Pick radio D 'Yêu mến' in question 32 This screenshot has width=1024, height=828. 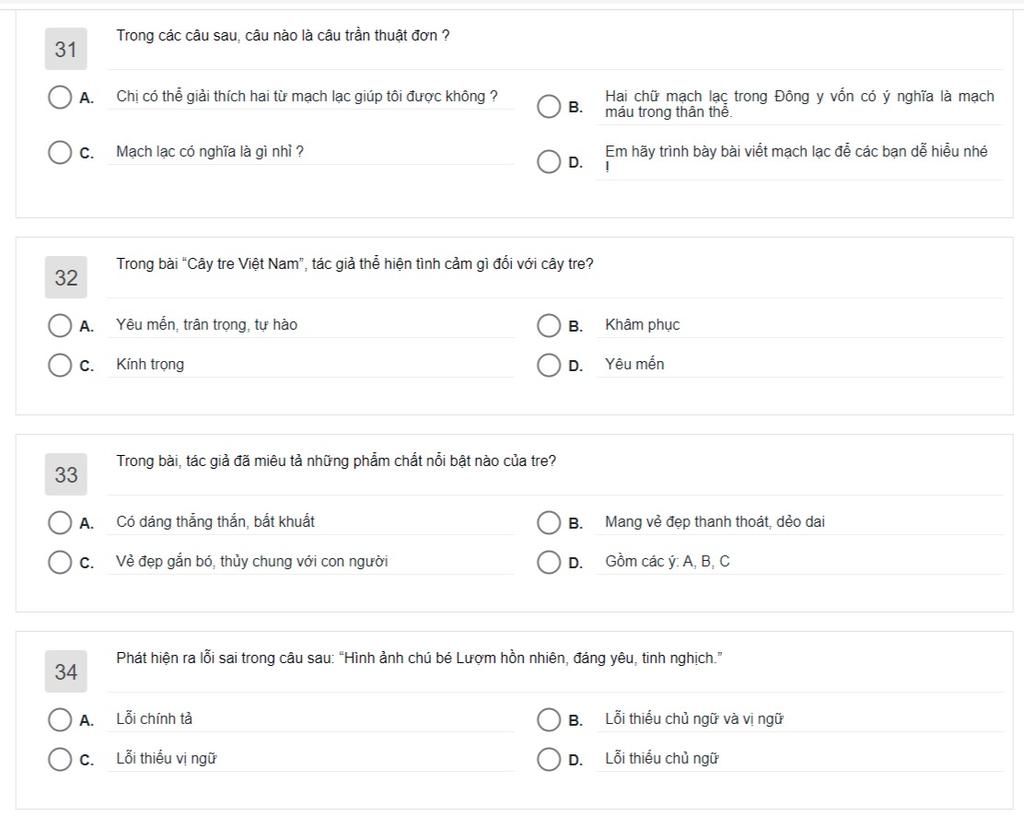(549, 365)
